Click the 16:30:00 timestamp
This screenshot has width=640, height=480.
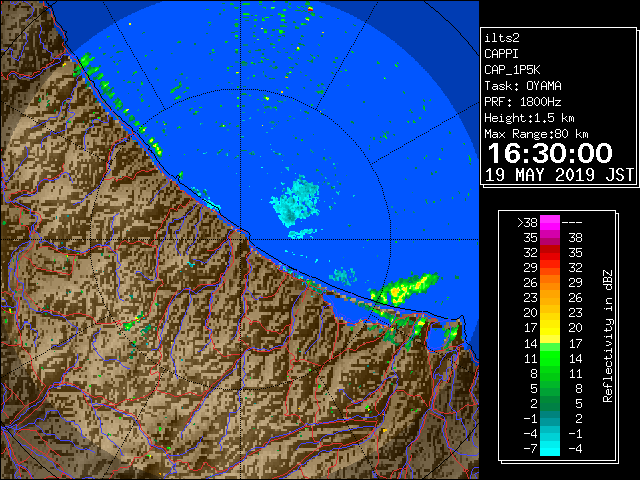[x=550, y=153]
